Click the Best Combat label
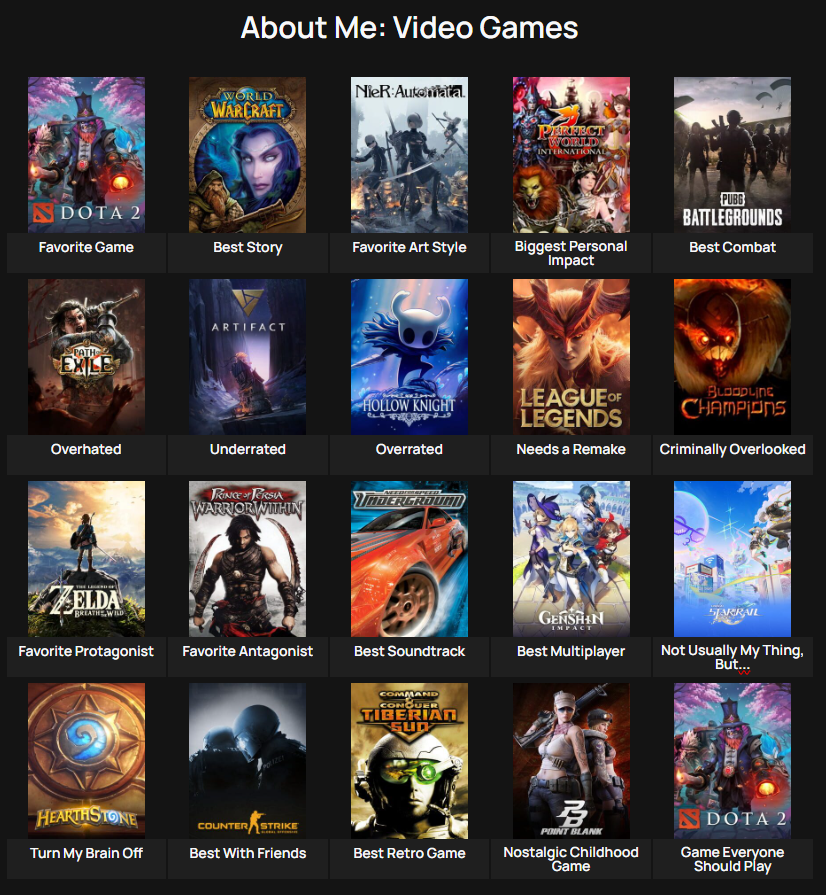The height and width of the screenshot is (895, 826). click(x=732, y=247)
